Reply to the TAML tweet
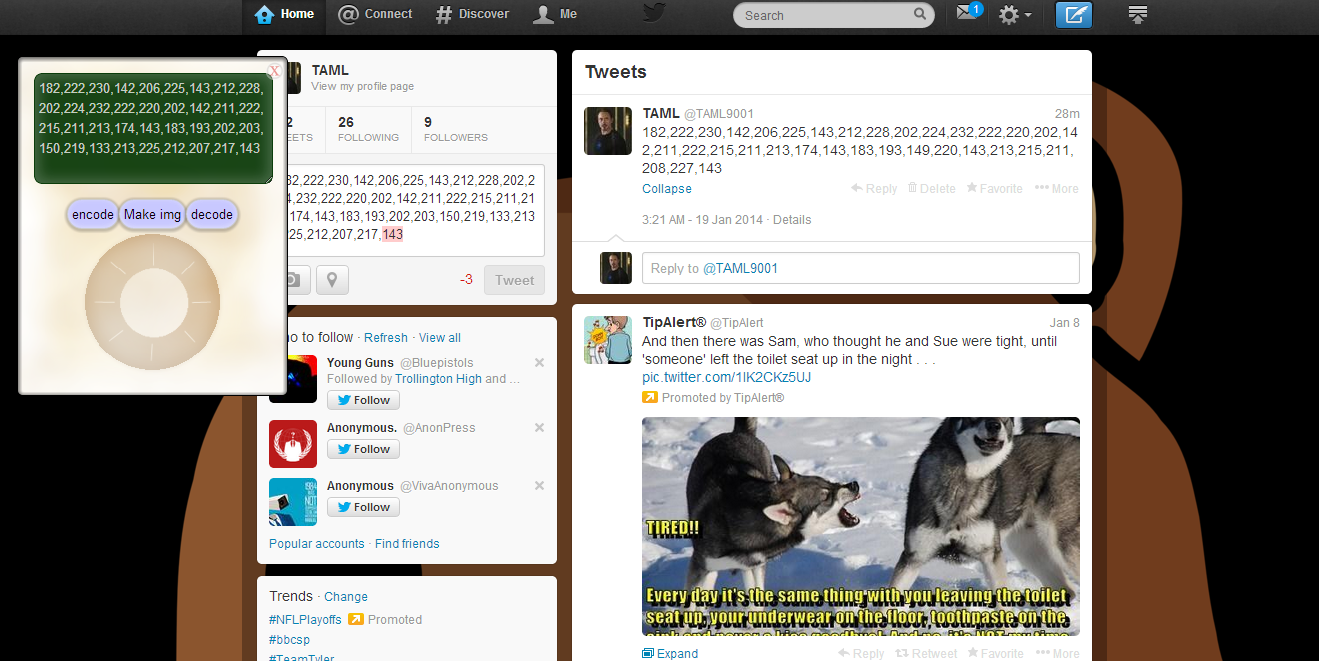Viewport: 1319px width, 661px height. click(x=874, y=188)
